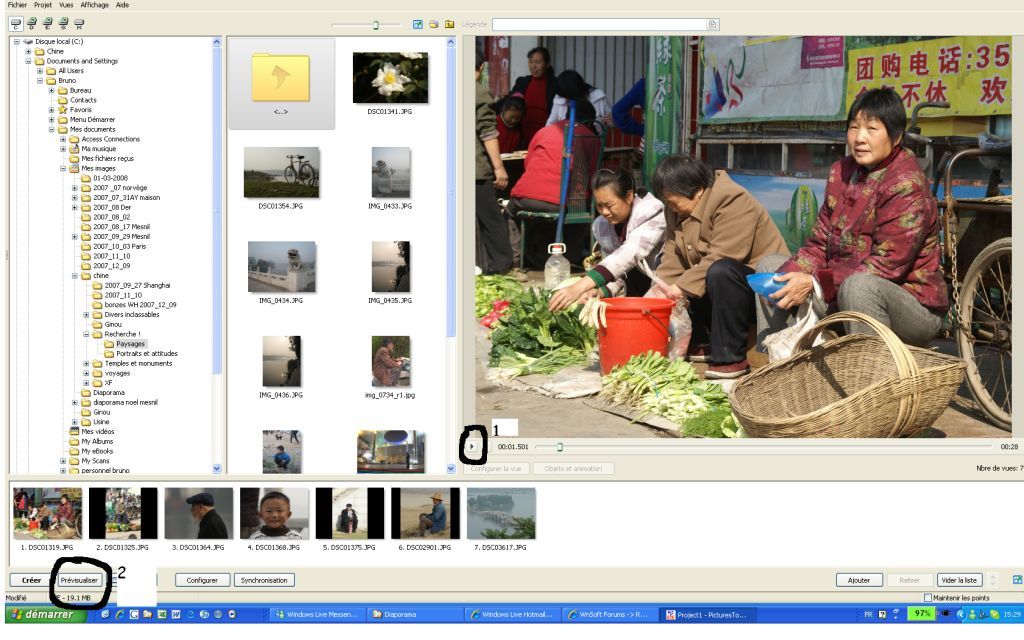
Task: Expand the Temples et monuments folder
Action: 86,364
